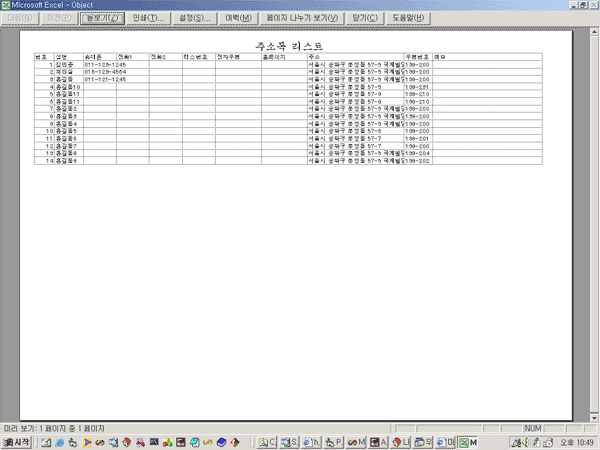
Task: Close print preview with 닫기 button
Action: click(x=365, y=18)
